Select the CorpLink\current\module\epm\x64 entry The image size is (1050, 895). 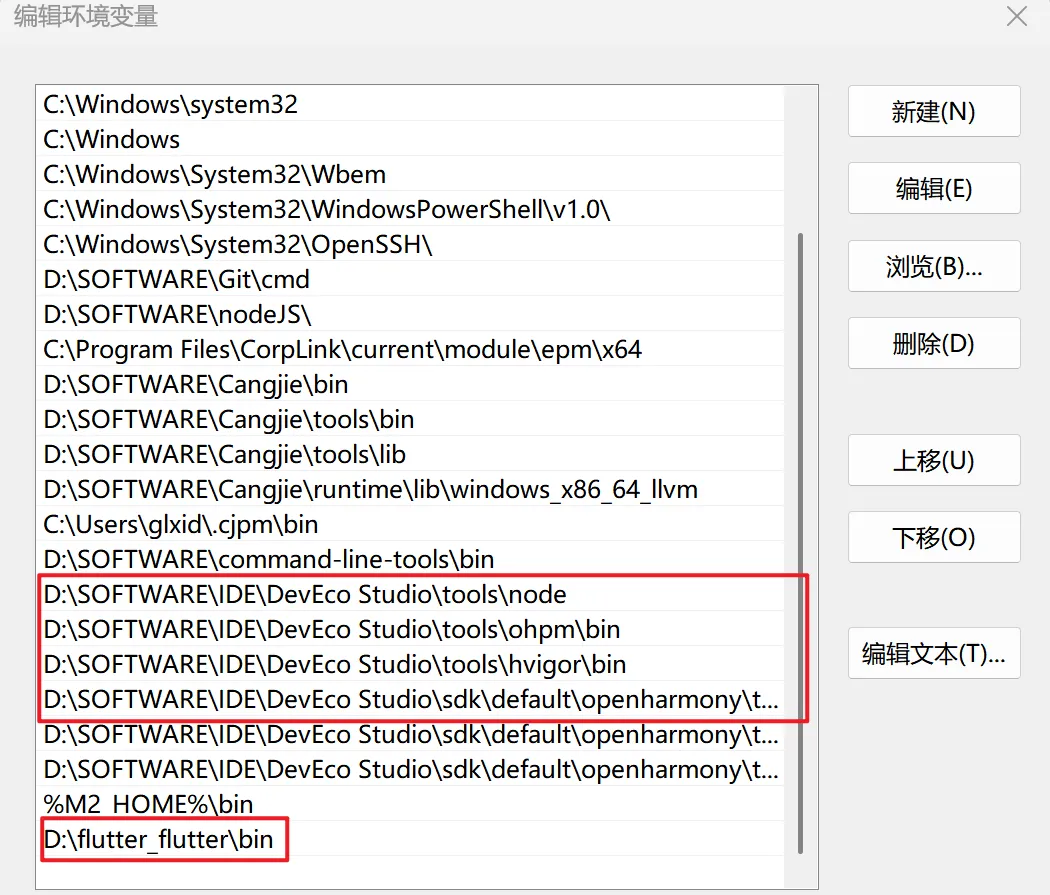pos(410,349)
